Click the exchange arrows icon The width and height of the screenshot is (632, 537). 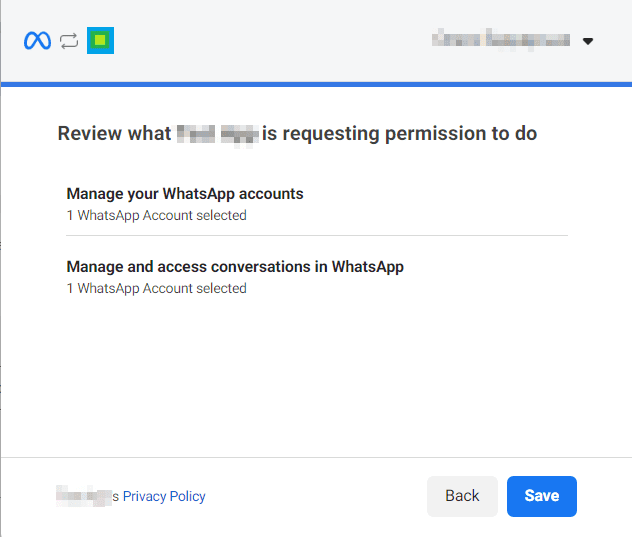pos(69,41)
